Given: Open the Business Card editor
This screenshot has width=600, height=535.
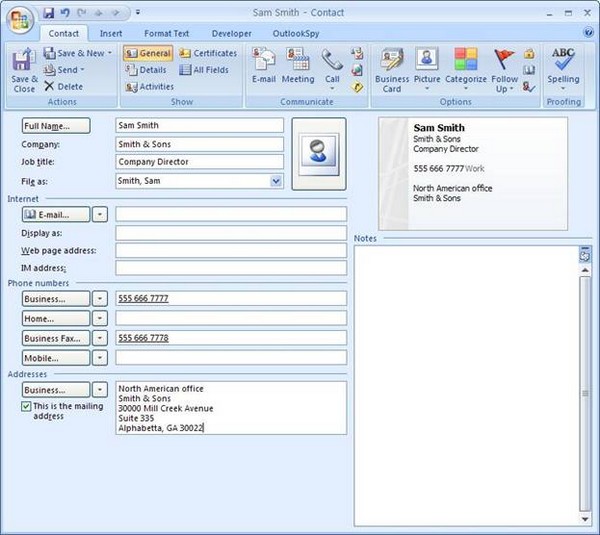Looking at the screenshot, I should click(x=392, y=70).
